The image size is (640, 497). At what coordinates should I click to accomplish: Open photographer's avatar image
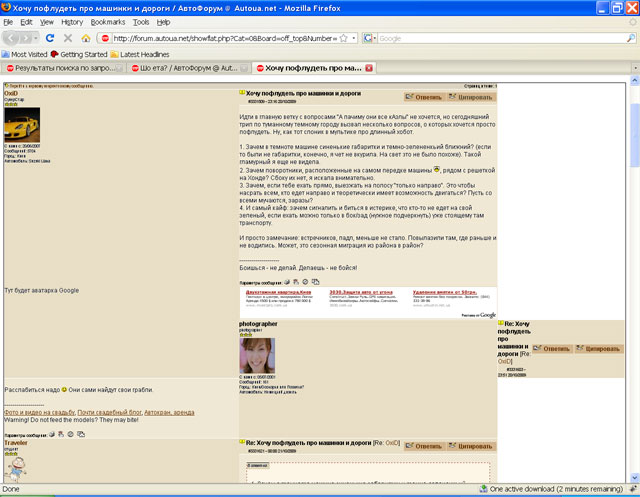(x=257, y=355)
